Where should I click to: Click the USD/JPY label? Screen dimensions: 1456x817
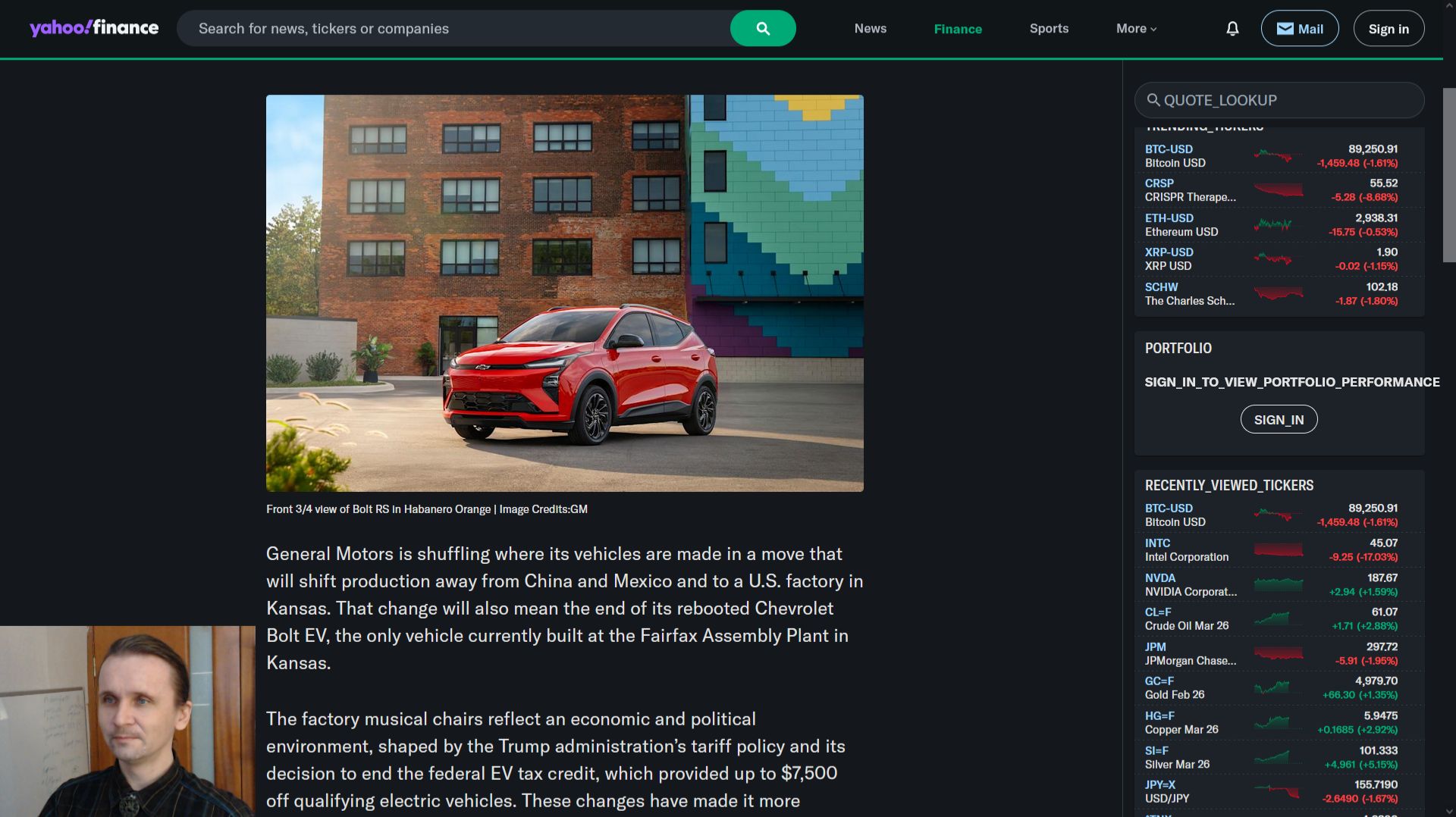(x=1167, y=799)
